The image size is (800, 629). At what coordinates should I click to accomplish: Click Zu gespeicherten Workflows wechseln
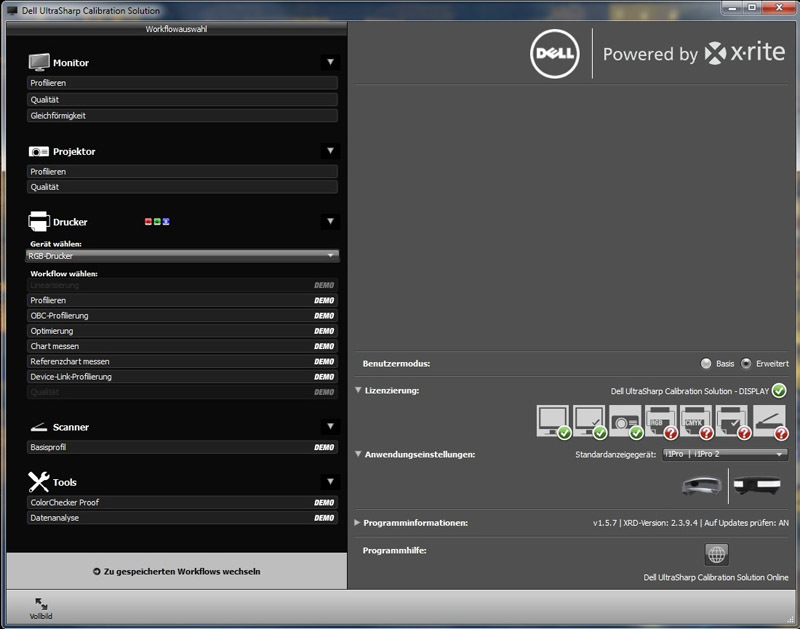point(177,571)
